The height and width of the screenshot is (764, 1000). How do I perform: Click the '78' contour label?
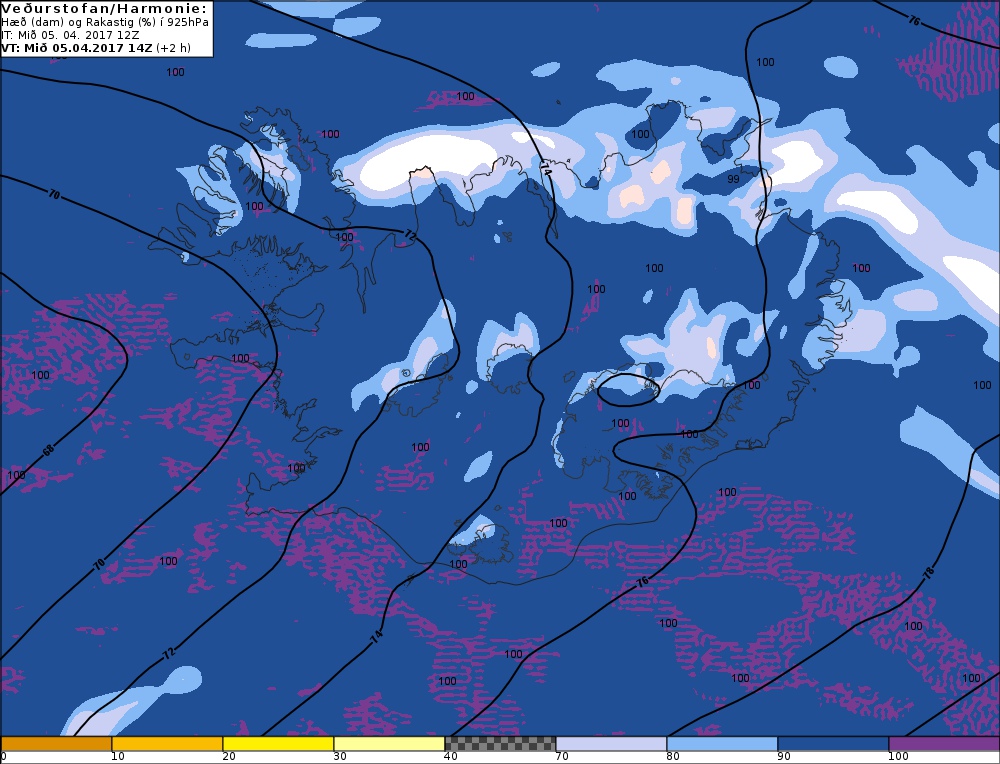click(x=929, y=572)
